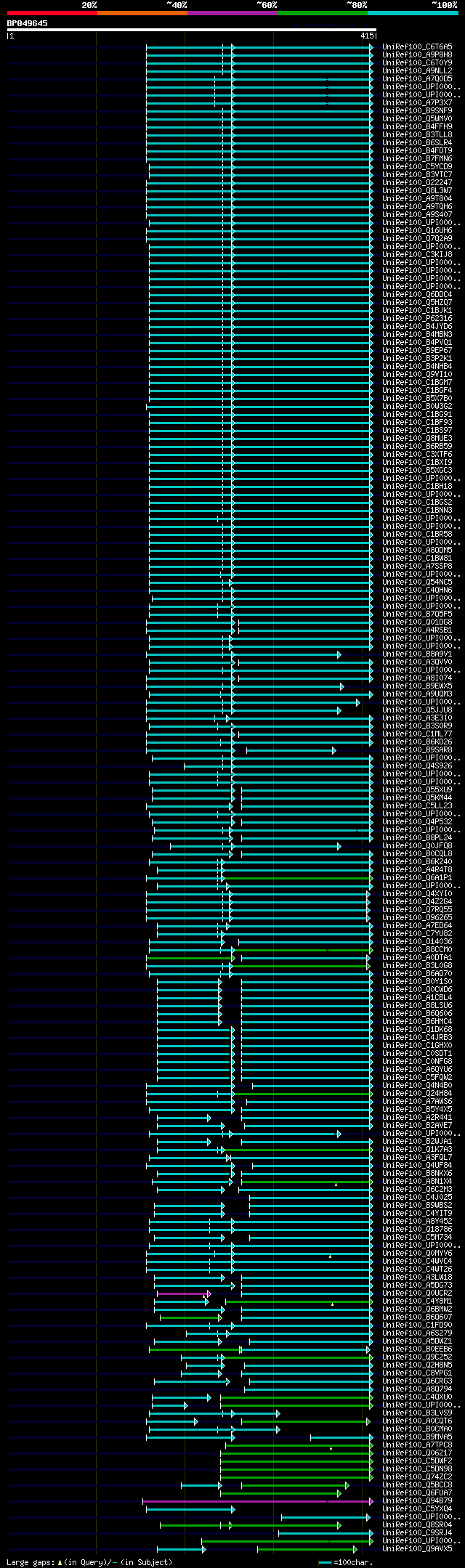Select hit label UniRef100_B8PL24
Image resolution: width=465 pixels, height=1568 pixels.
[417, 837]
